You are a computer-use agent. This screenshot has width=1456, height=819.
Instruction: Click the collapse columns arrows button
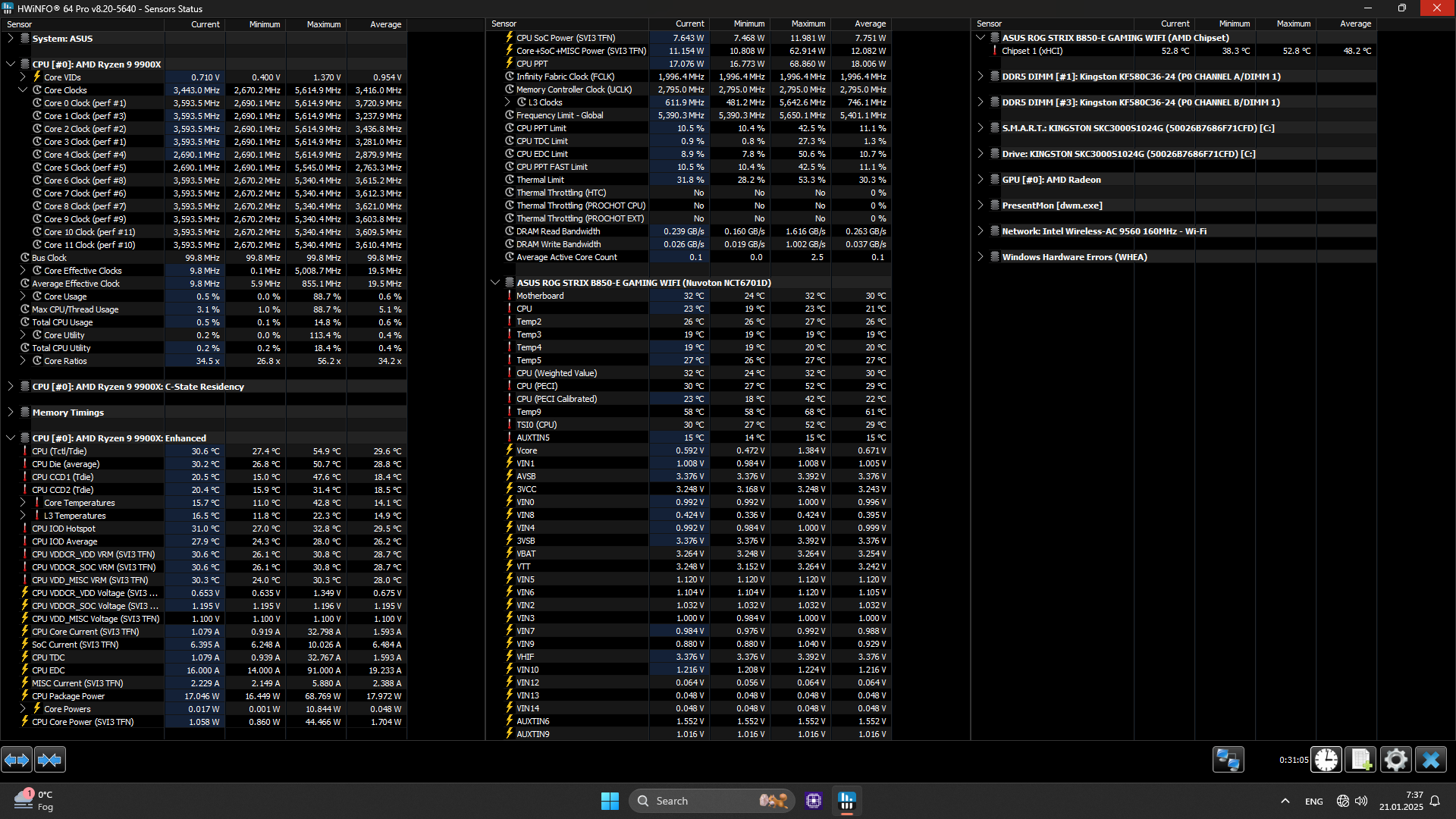pyautogui.click(x=50, y=759)
